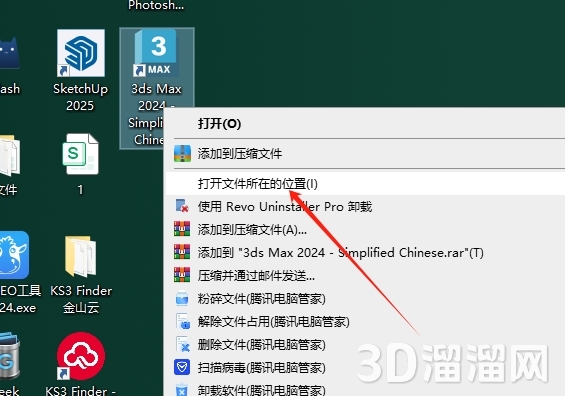Choose 添加到压缩文件 with the zip icon

pos(364,154)
